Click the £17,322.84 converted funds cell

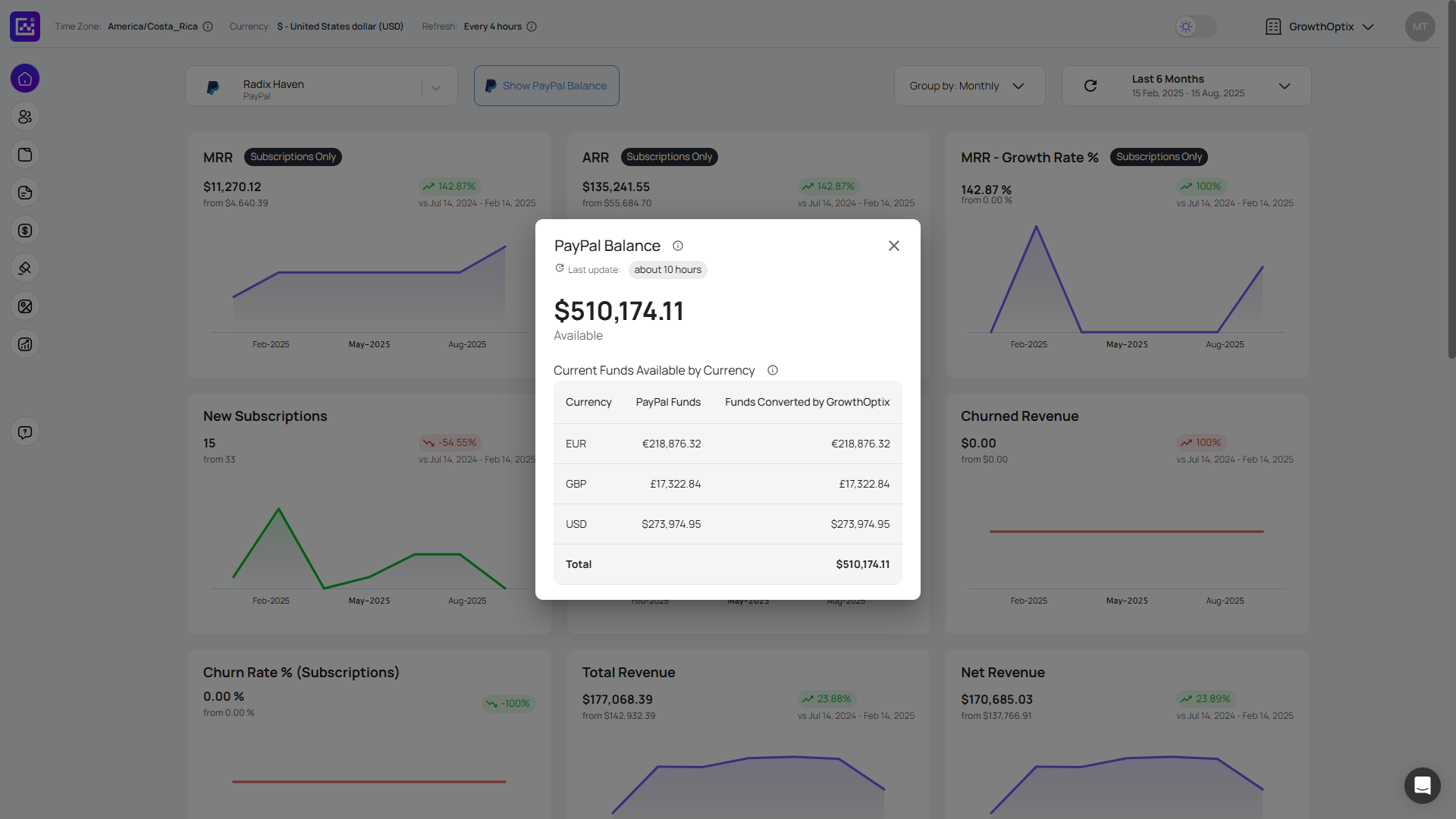tap(864, 484)
